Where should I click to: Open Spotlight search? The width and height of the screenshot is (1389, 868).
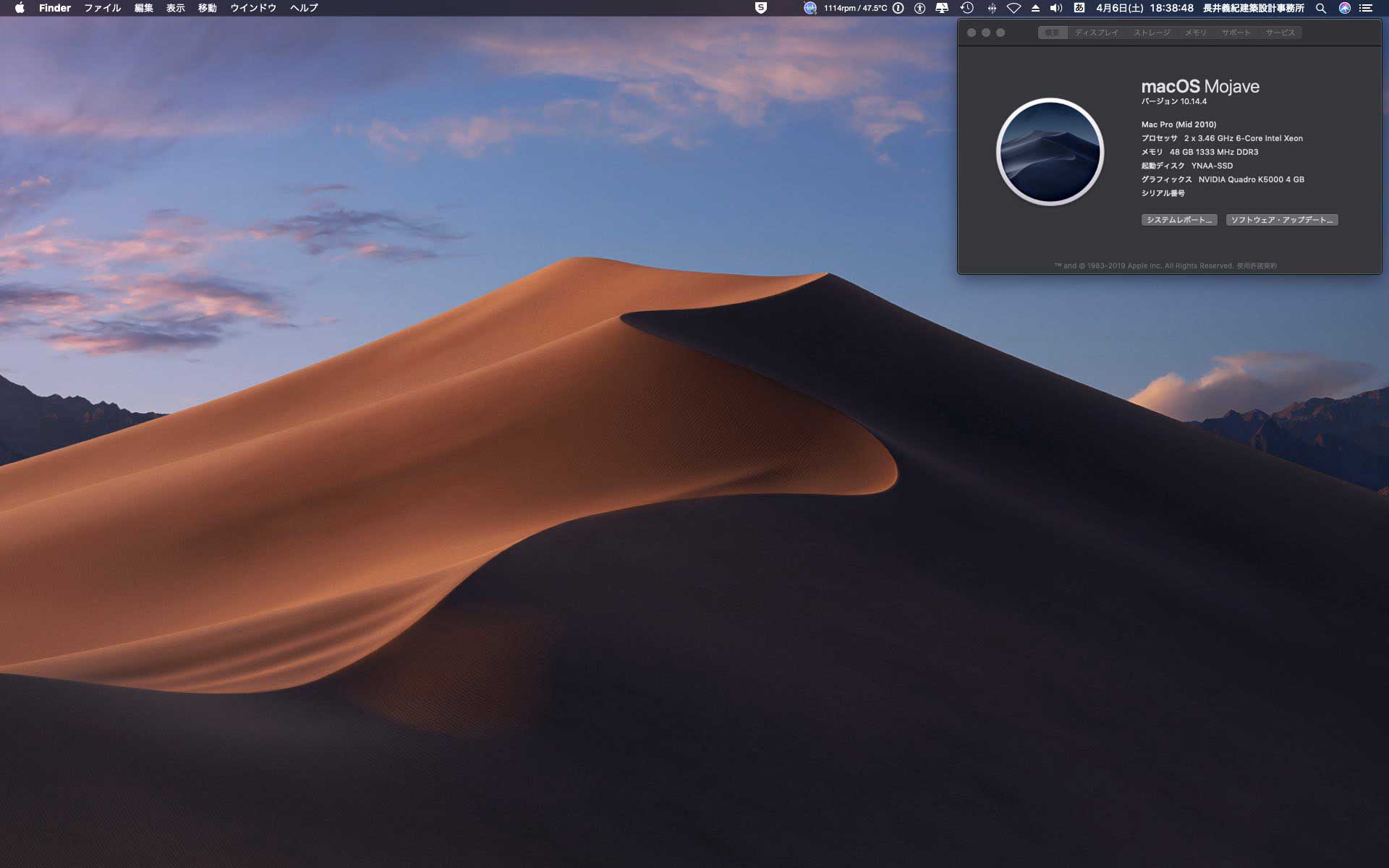(x=1320, y=8)
